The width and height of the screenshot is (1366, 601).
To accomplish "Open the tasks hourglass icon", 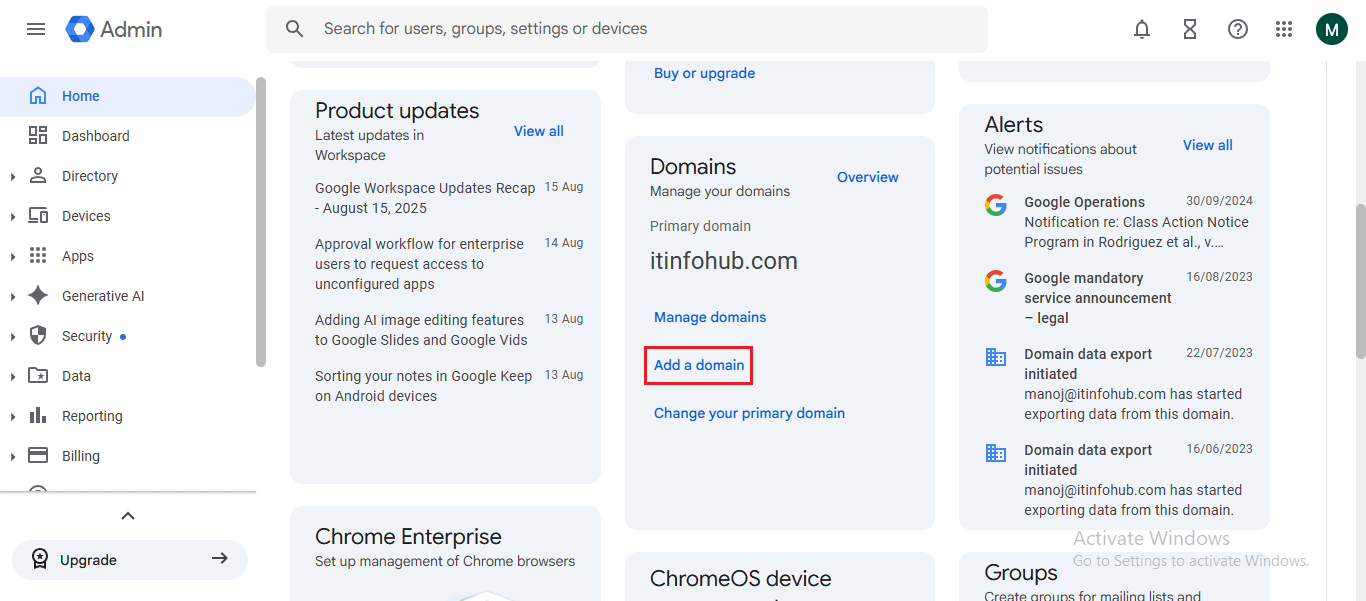I will (1190, 29).
